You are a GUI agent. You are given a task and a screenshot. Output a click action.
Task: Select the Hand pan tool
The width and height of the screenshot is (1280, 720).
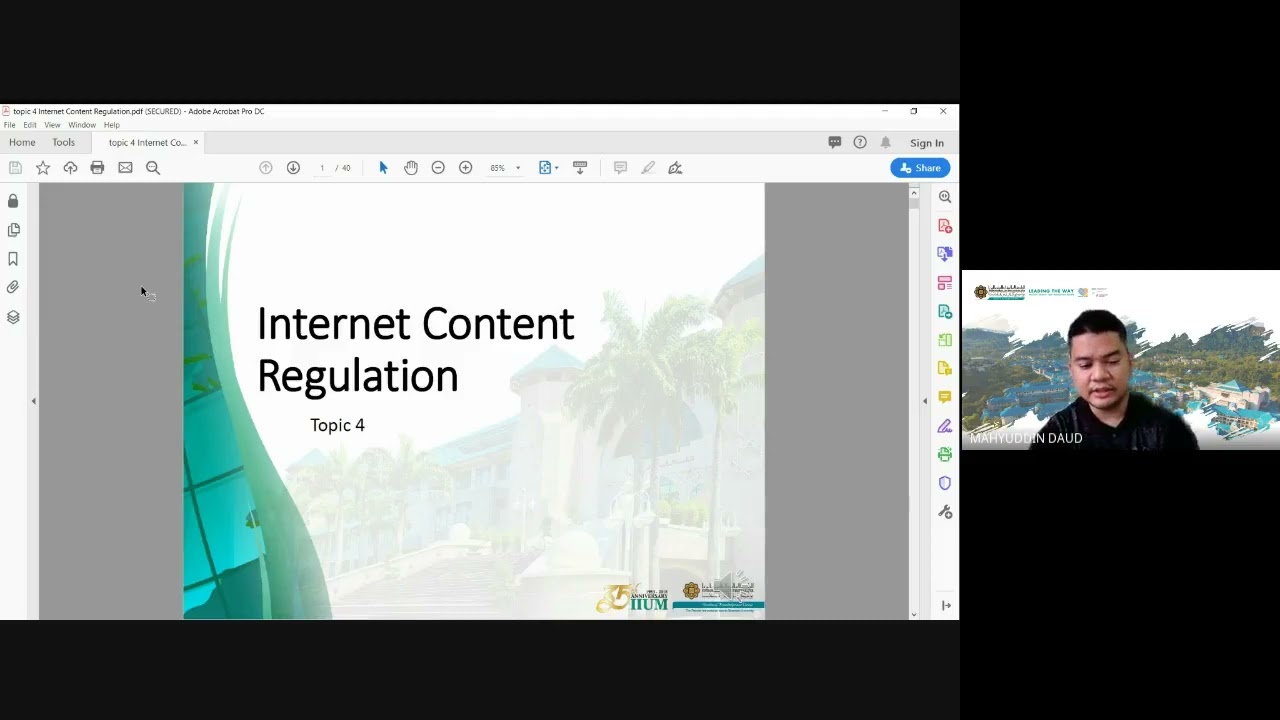click(411, 168)
